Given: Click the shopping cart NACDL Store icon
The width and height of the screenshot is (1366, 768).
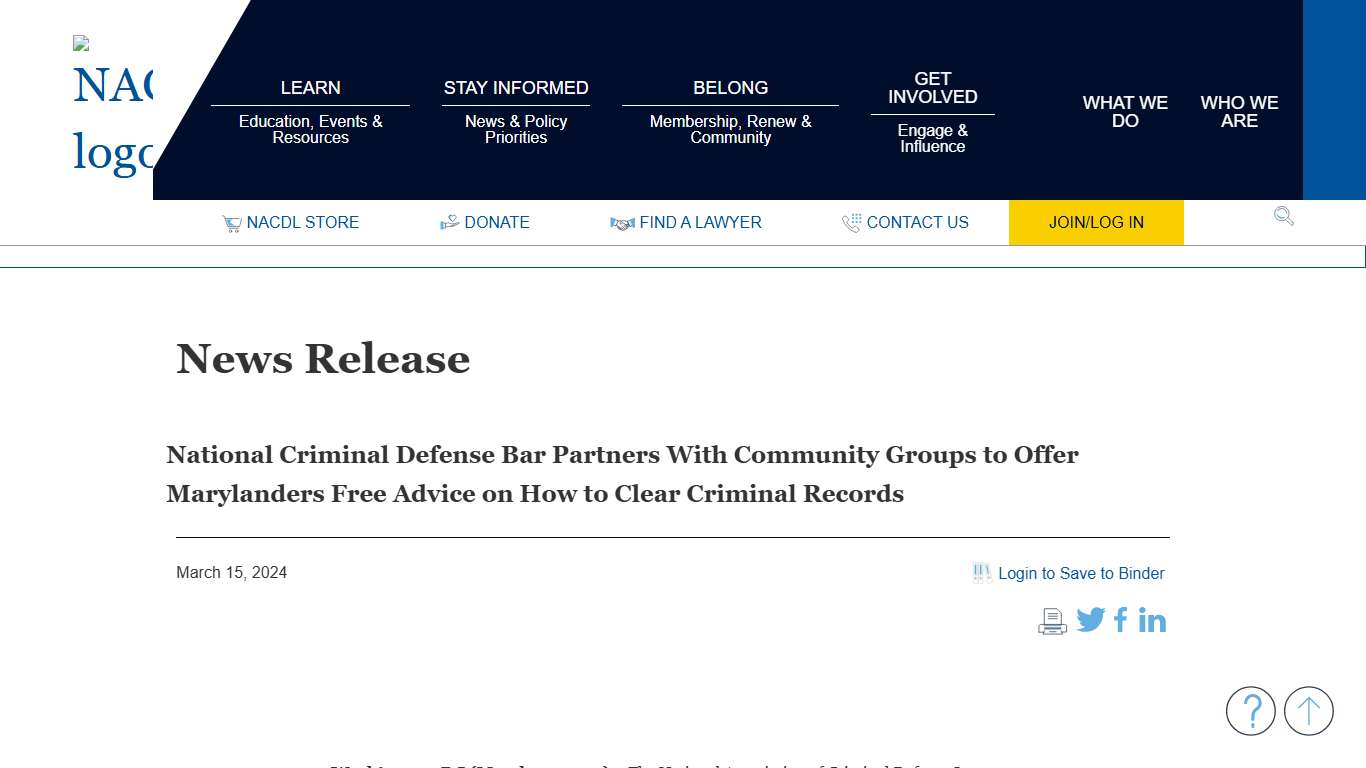Looking at the screenshot, I should point(231,222).
